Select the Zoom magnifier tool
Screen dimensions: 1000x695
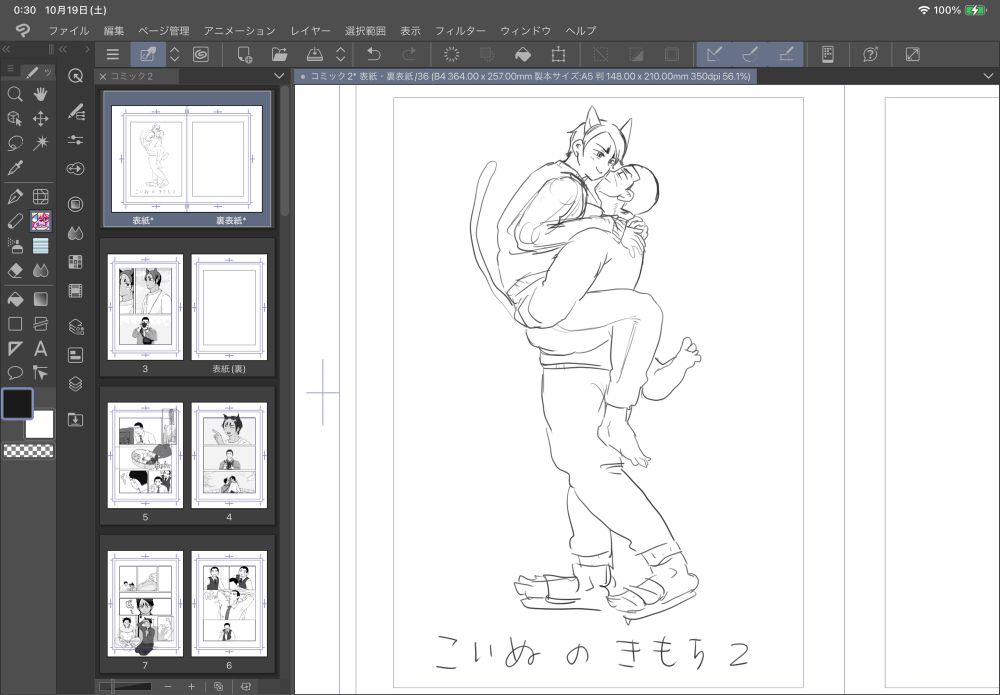(x=15, y=94)
